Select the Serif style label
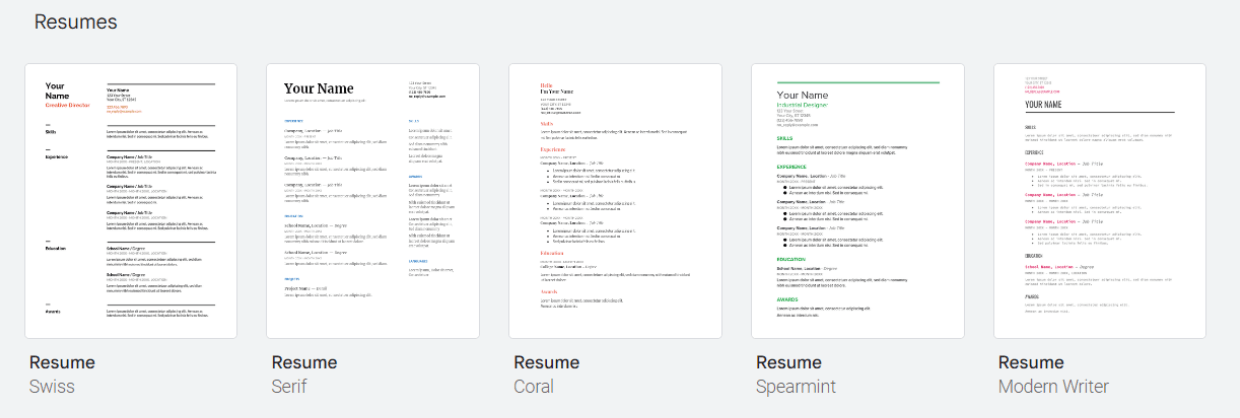The width and height of the screenshot is (1240, 418). coord(289,386)
